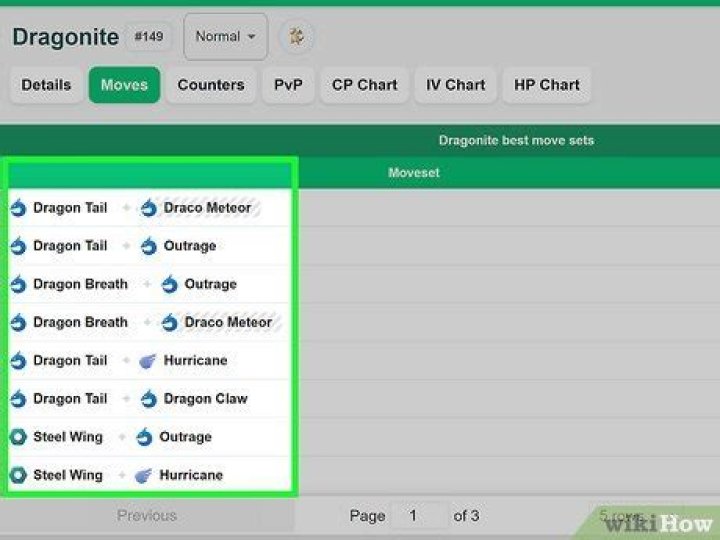
Task: Click the #149 Pokédex number badge
Action: pyautogui.click(x=149, y=36)
